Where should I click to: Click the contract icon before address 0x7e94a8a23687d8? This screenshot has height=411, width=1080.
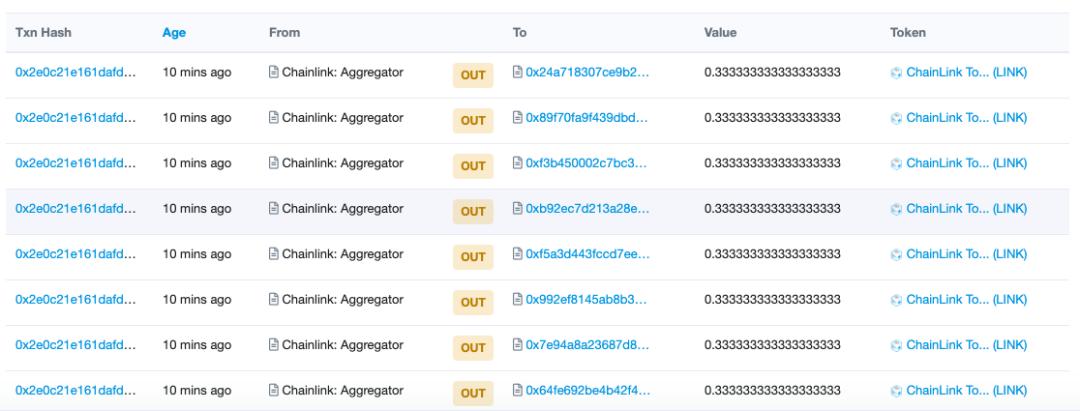pyautogui.click(x=517, y=344)
